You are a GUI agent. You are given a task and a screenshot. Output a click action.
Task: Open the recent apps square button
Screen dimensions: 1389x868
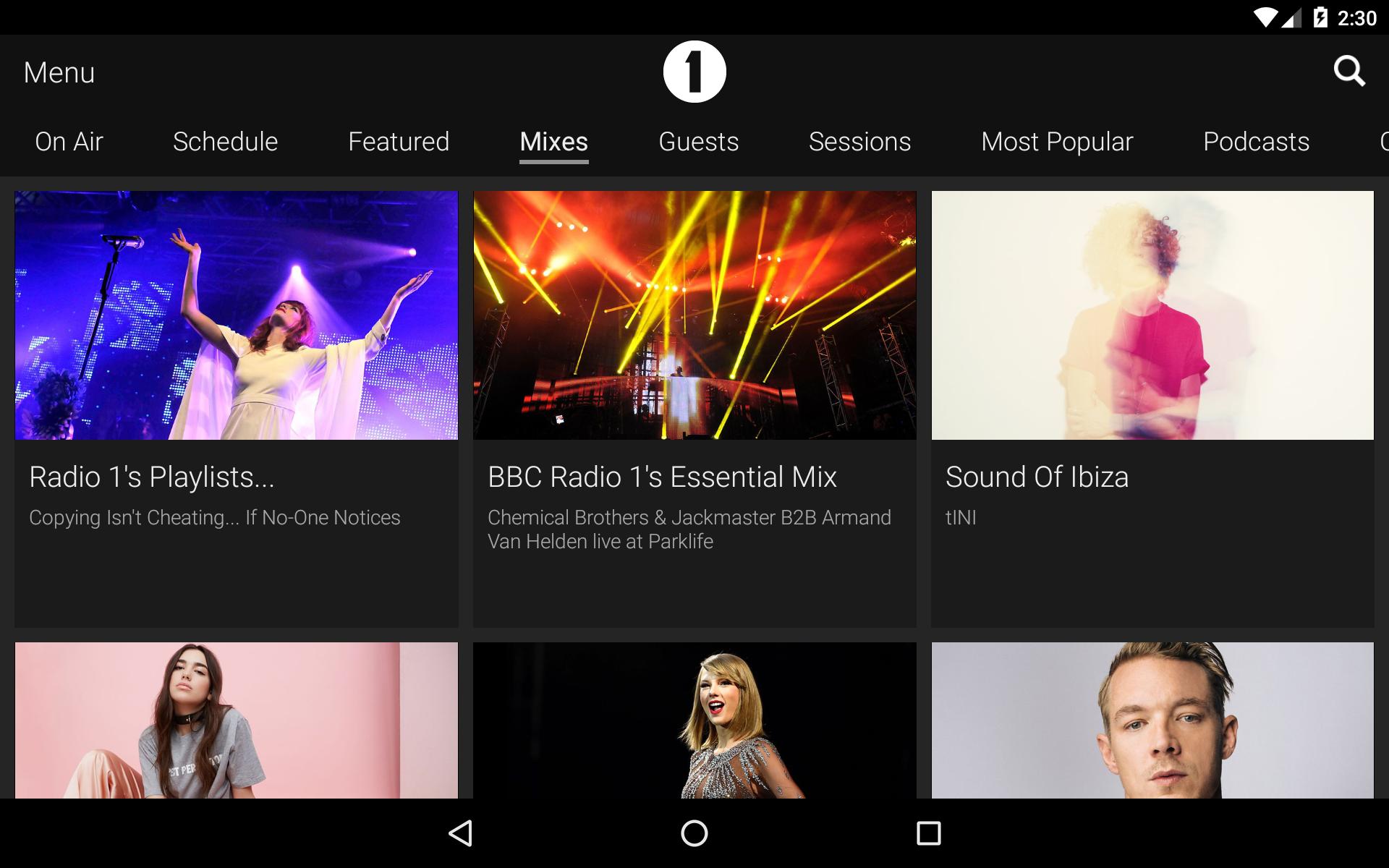point(928,833)
